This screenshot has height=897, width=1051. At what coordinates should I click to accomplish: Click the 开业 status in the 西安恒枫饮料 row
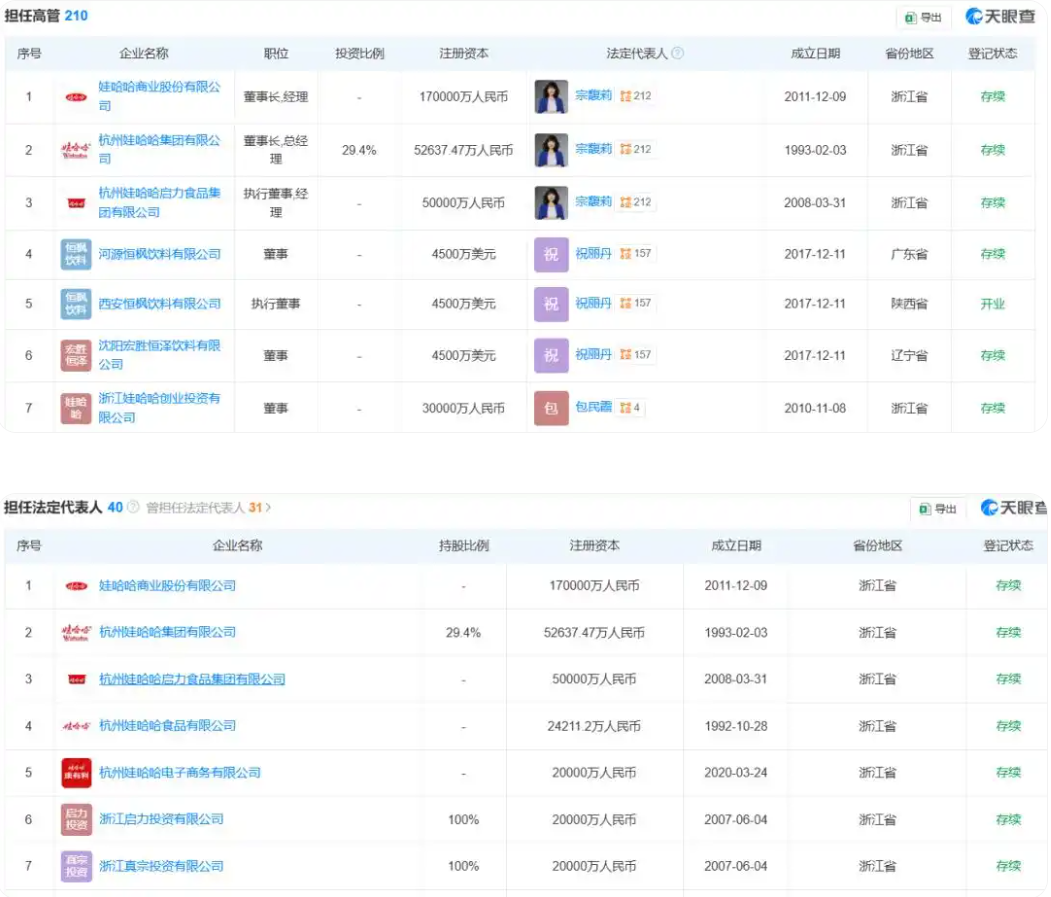point(993,304)
